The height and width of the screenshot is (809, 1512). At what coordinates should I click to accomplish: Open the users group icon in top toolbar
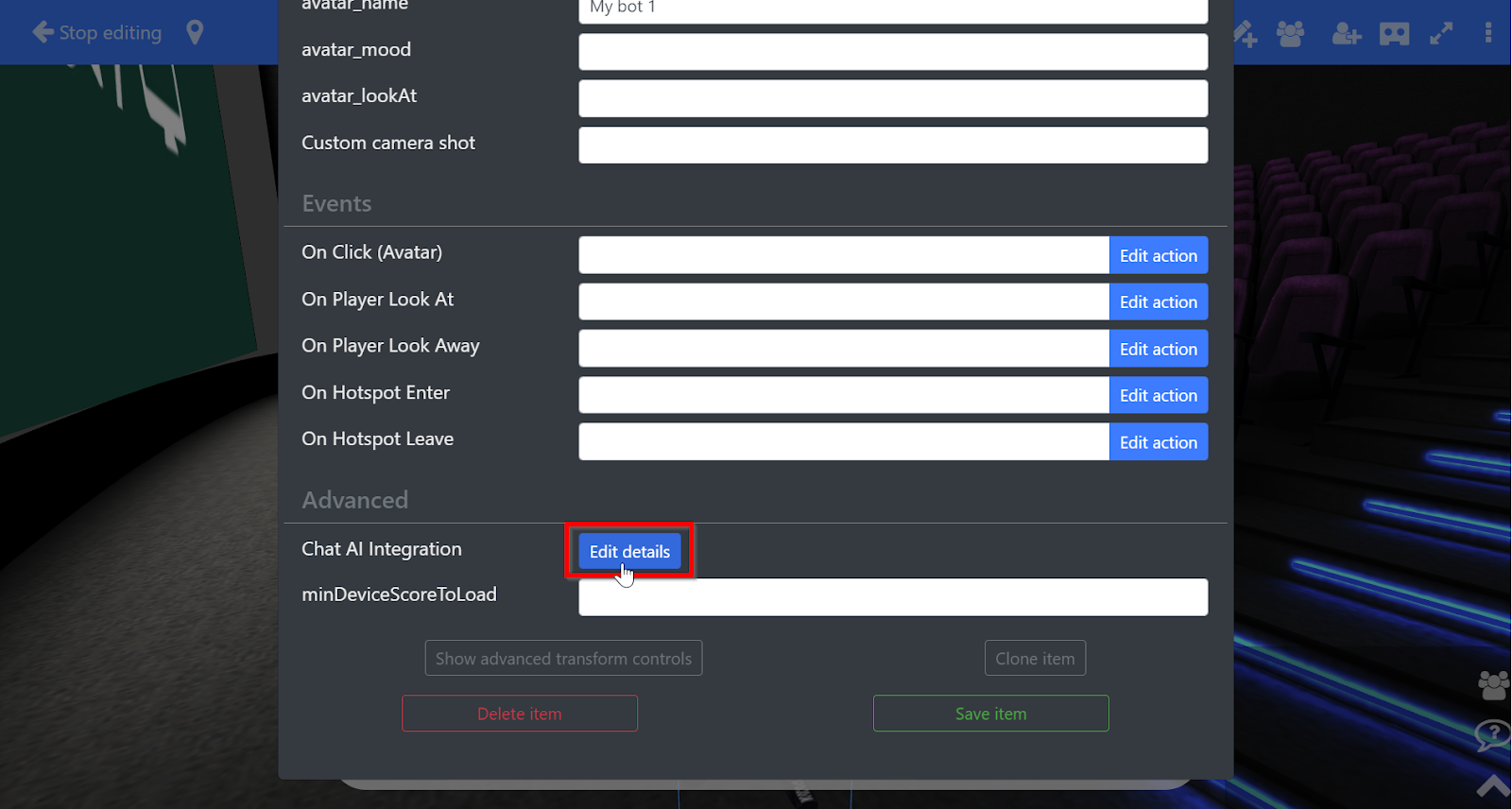click(x=1290, y=34)
